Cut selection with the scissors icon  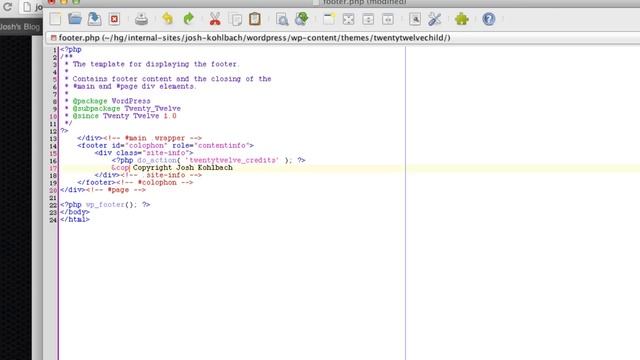[x=215, y=19]
